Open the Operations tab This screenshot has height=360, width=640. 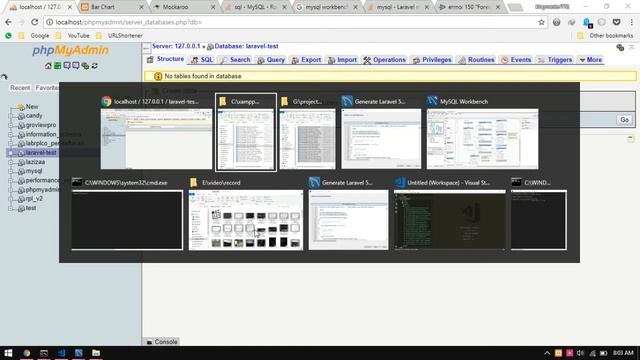tap(384, 60)
